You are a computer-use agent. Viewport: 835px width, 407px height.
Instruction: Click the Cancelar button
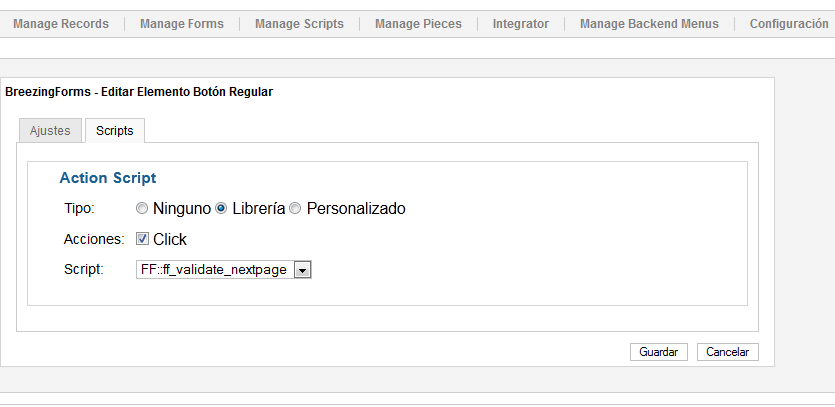coord(727,352)
